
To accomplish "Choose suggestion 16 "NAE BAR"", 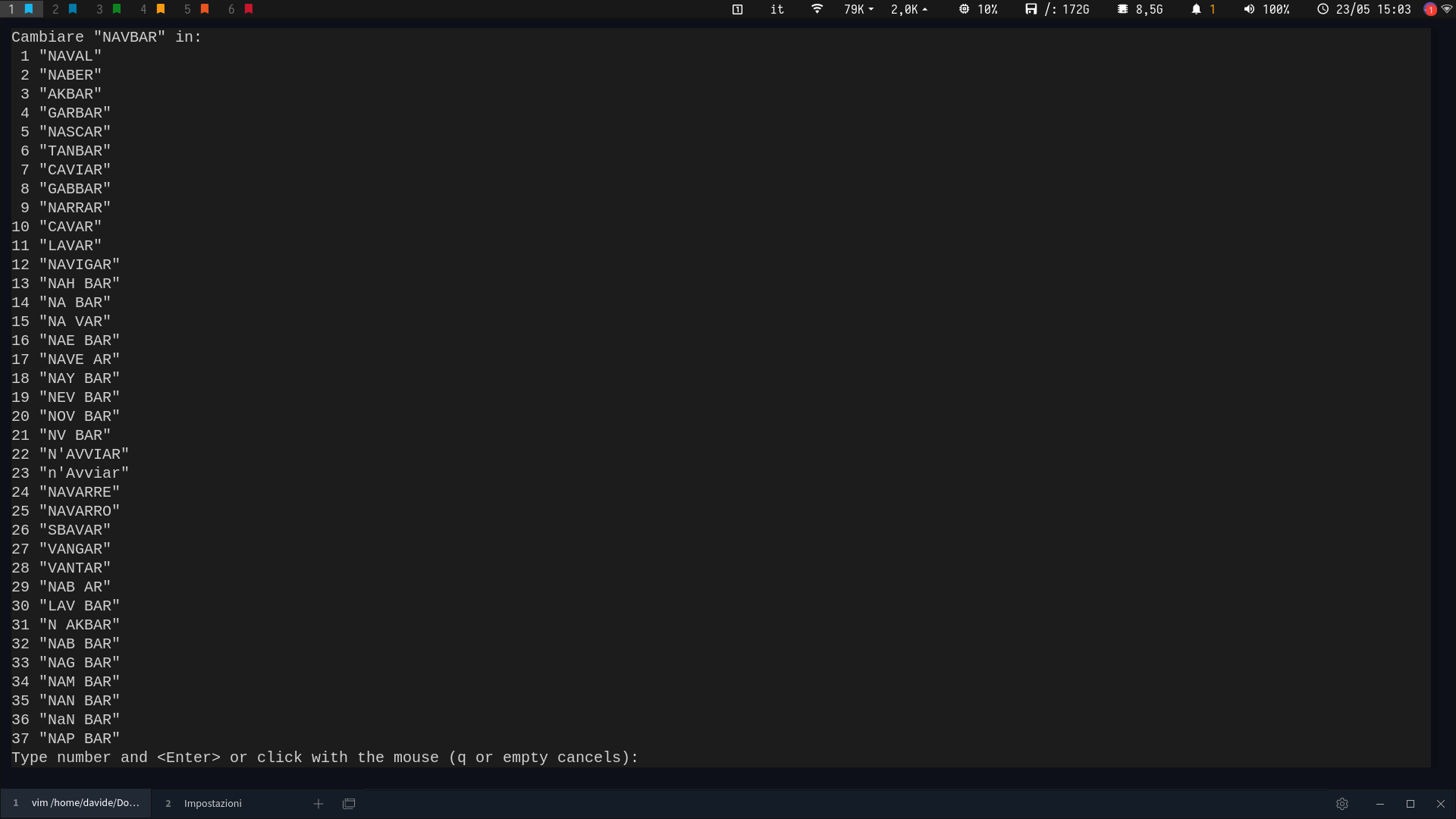I will point(66,340).
